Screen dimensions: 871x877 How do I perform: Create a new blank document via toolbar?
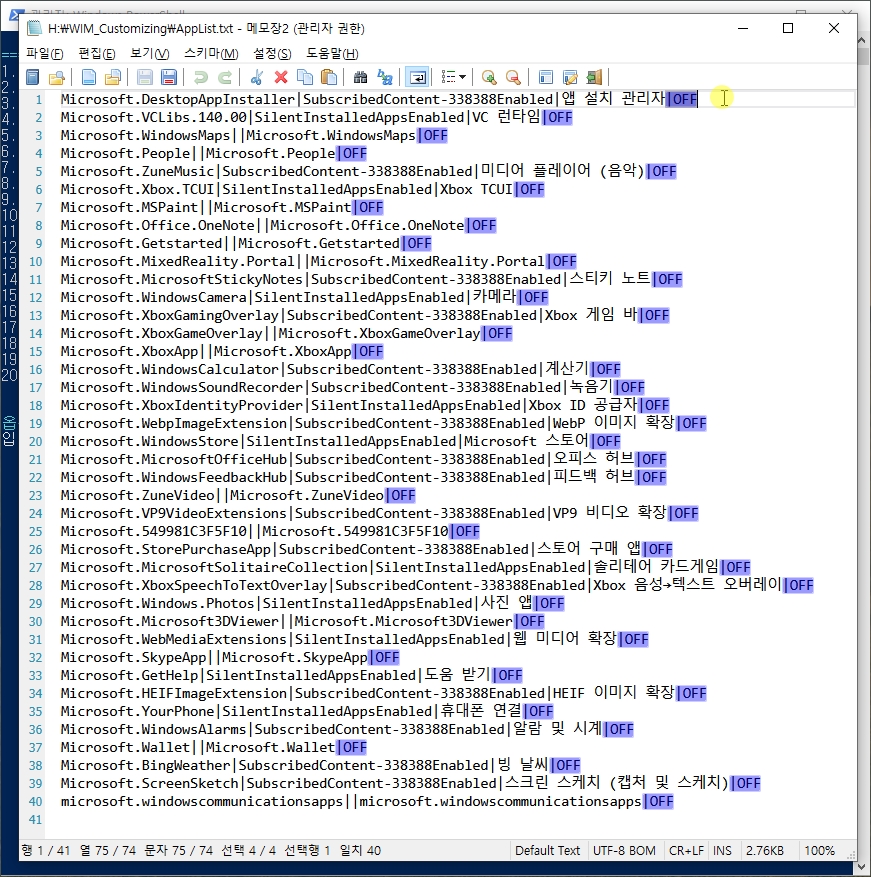(x=88, y=77)
